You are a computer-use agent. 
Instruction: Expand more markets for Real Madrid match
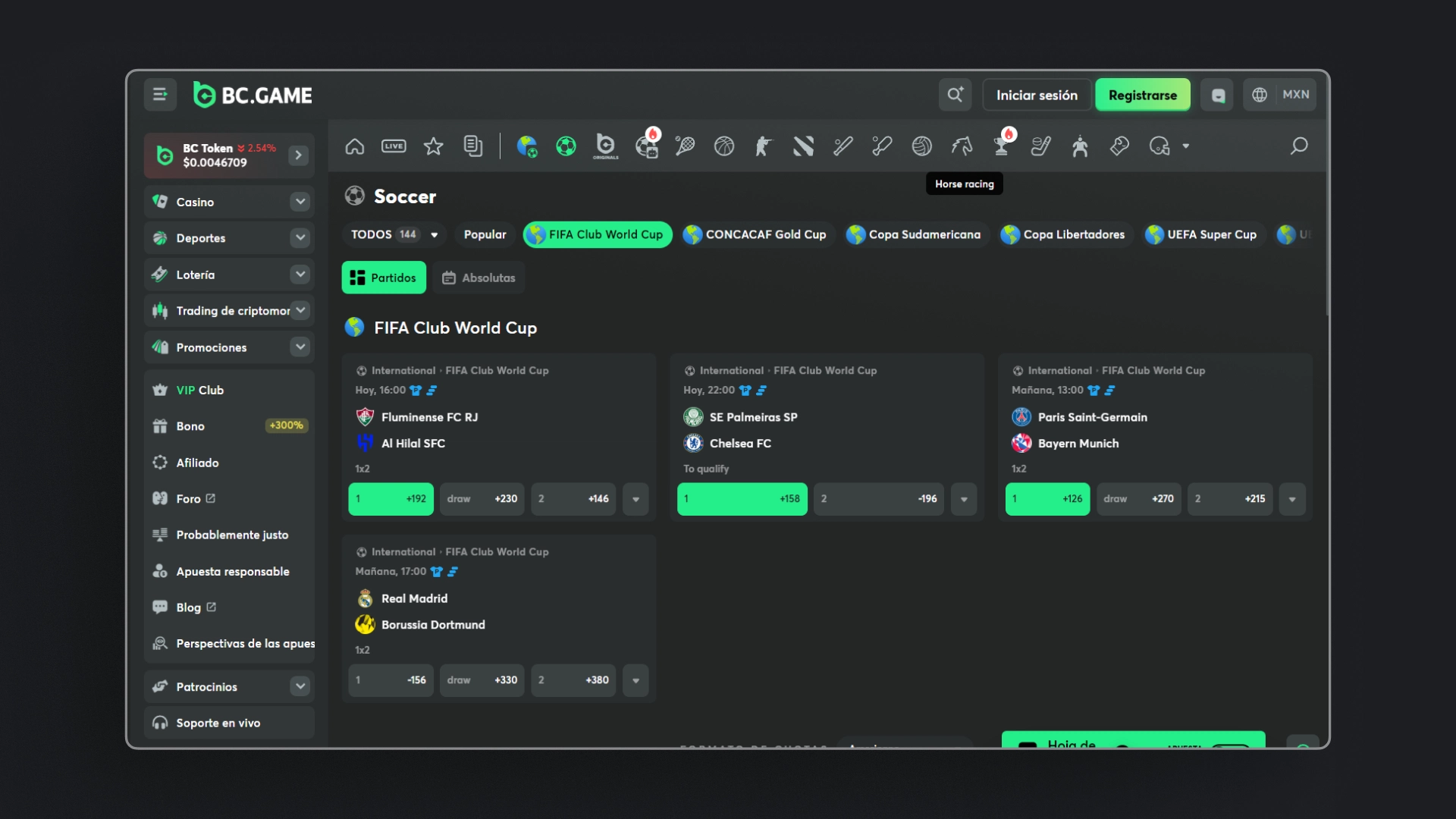coord(635,680)
